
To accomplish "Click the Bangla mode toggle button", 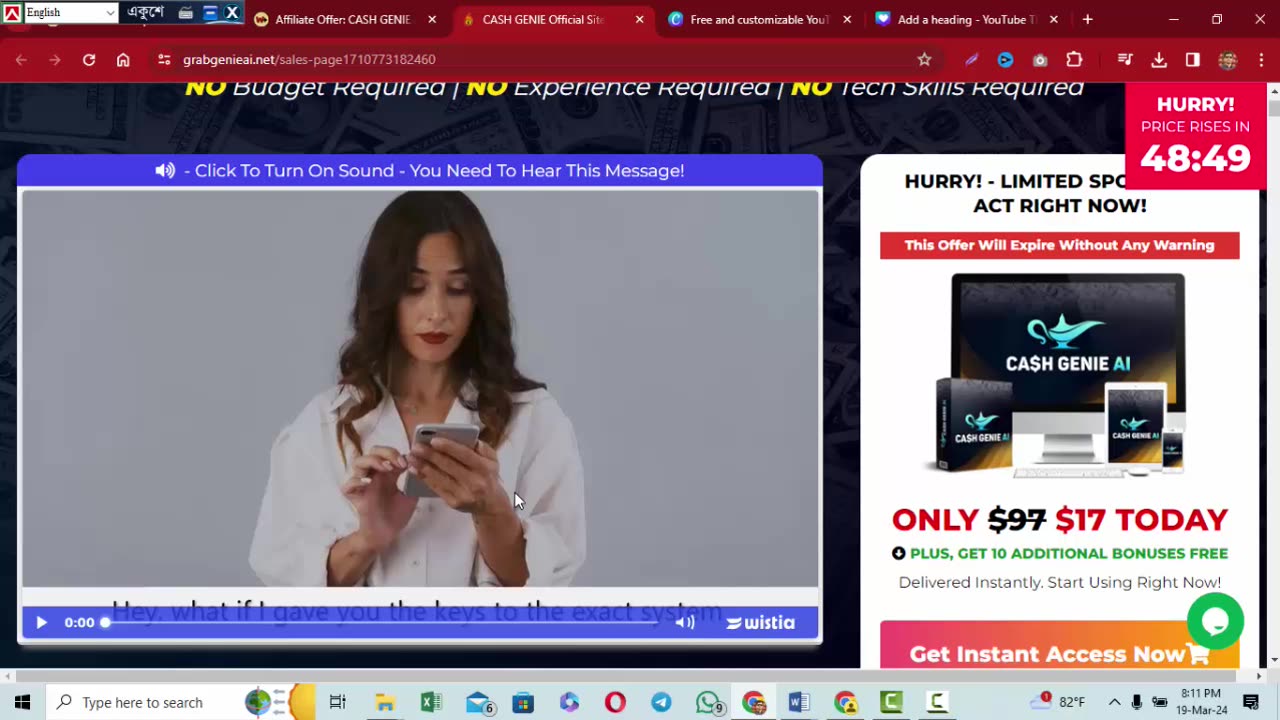I will pos(145,12).
